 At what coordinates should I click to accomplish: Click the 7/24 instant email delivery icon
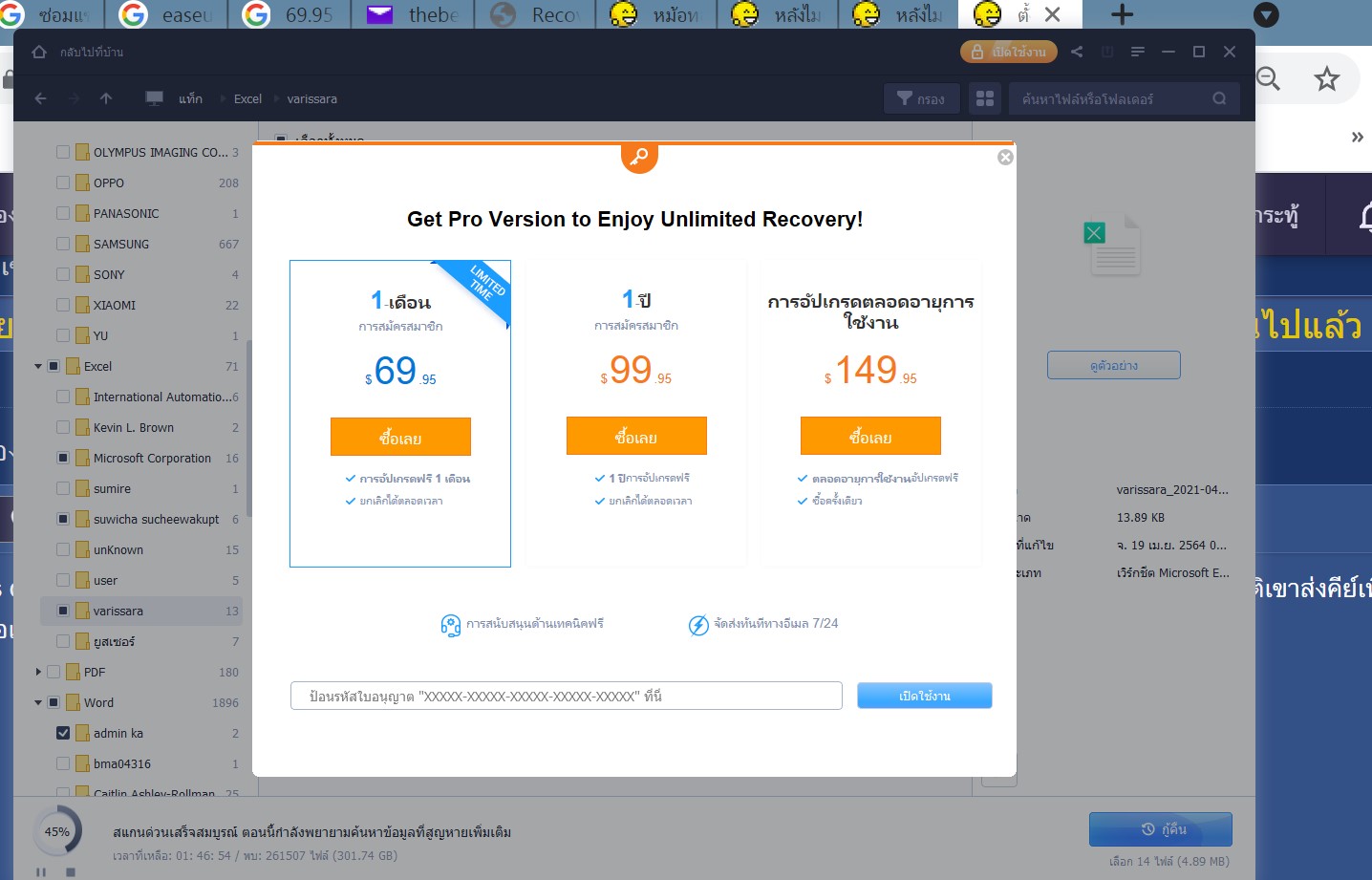coord(698,625)
